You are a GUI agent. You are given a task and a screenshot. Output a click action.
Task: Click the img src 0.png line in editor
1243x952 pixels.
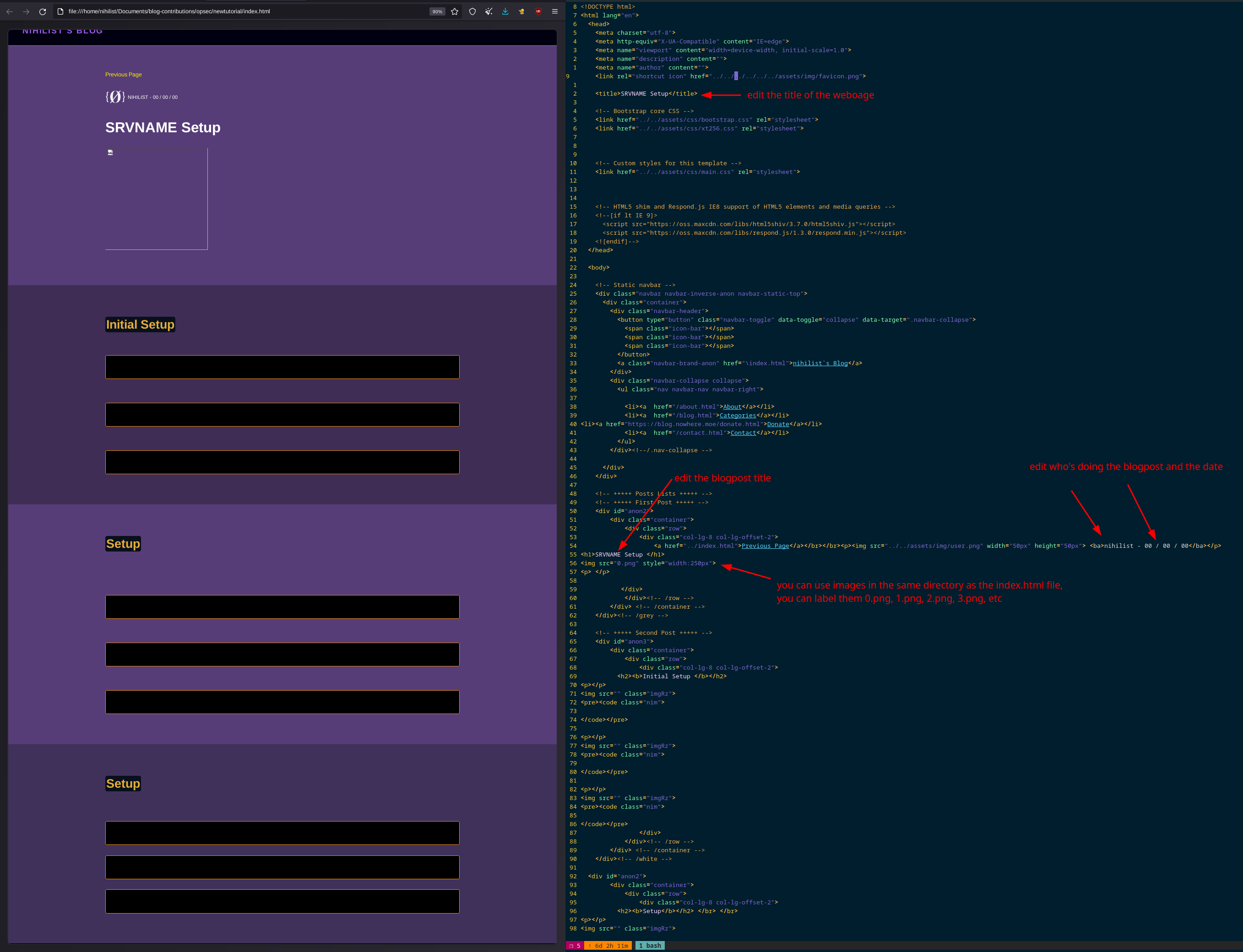click(x=648, y=563)
